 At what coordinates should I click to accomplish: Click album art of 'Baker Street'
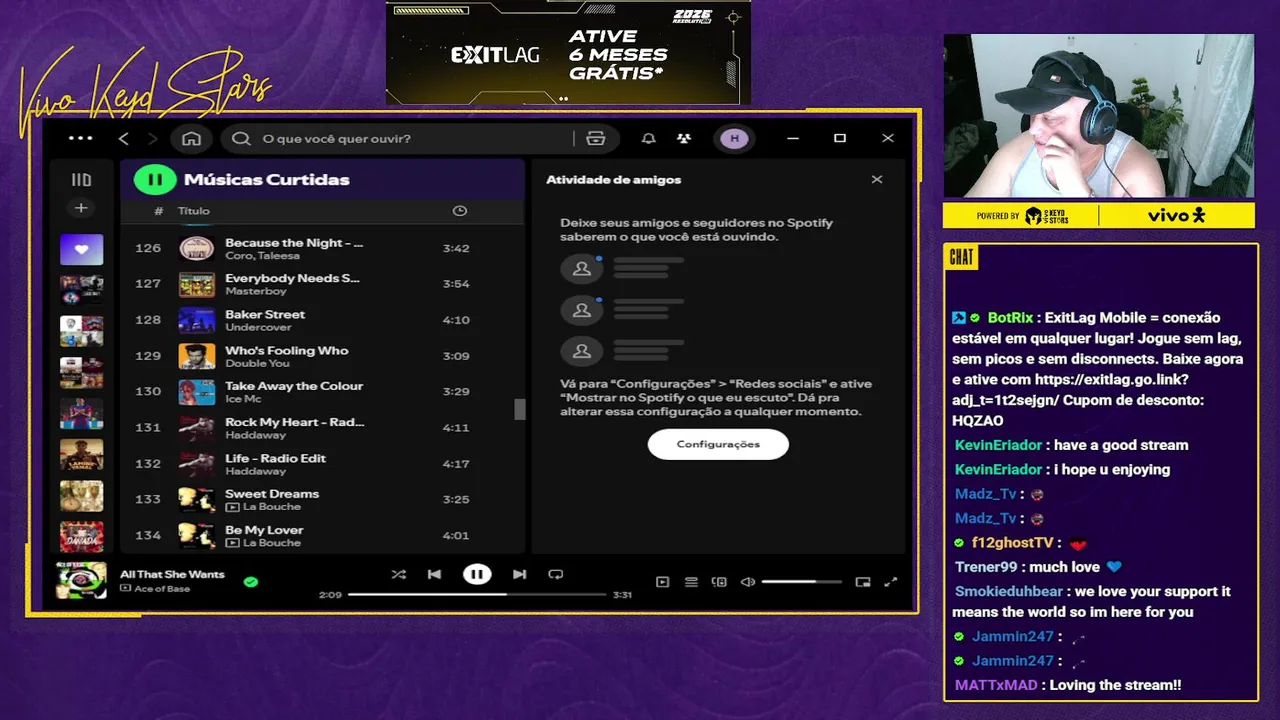[196, 320]
